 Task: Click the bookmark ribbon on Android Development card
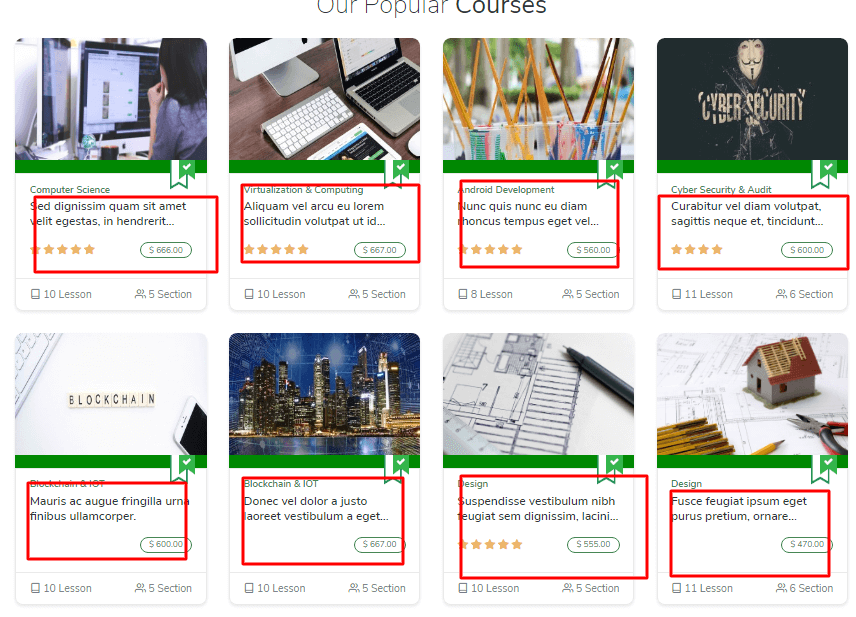[609, 173]
